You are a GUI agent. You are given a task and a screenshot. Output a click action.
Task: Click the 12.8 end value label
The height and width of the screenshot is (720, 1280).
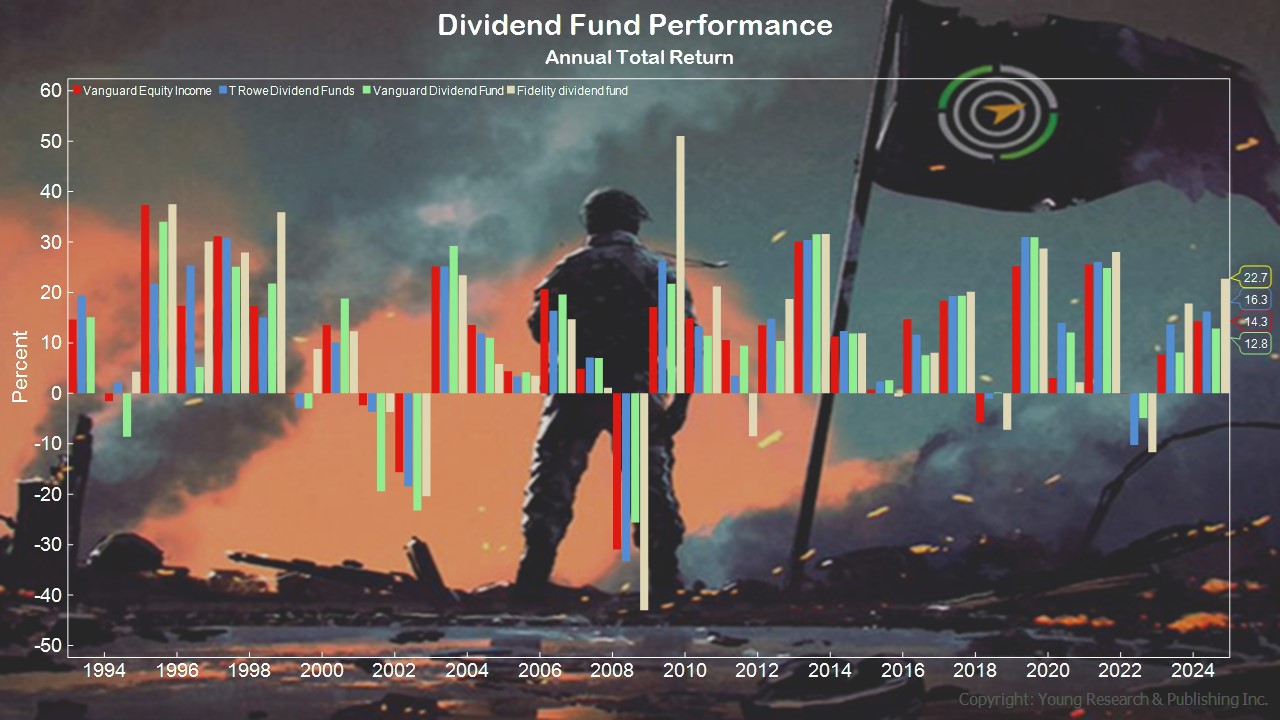(1255, 344)
